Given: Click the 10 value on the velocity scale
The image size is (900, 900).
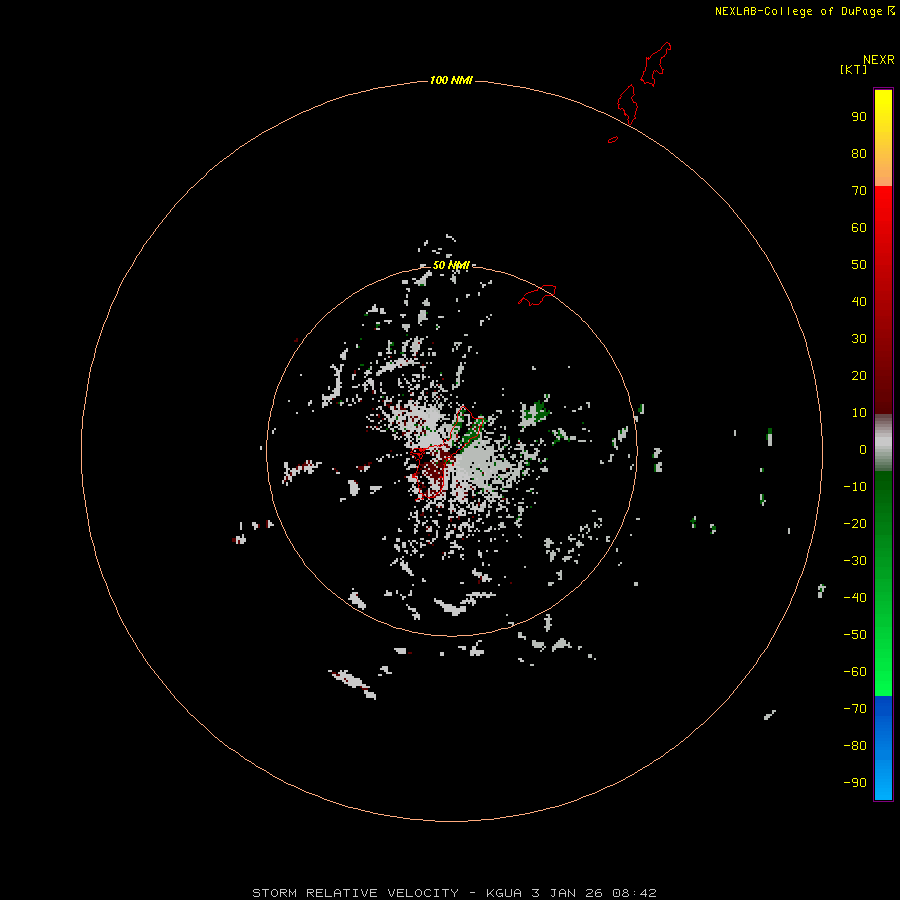Looking at the screenshot, I should click(x=859, y=413).
